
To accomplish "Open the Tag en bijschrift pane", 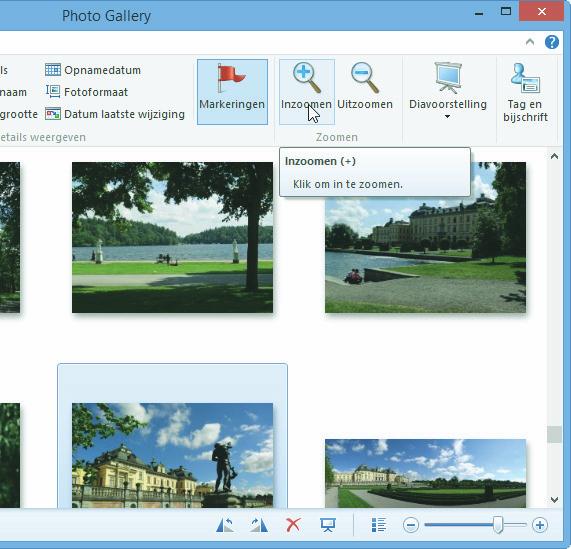I will [525, 92].
